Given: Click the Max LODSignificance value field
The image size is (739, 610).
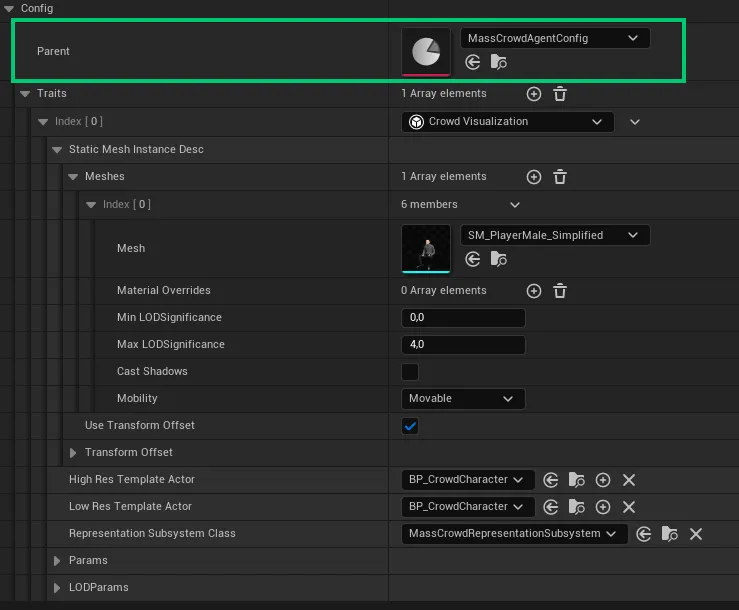Looking at the screenshot, I should (463, 345).
